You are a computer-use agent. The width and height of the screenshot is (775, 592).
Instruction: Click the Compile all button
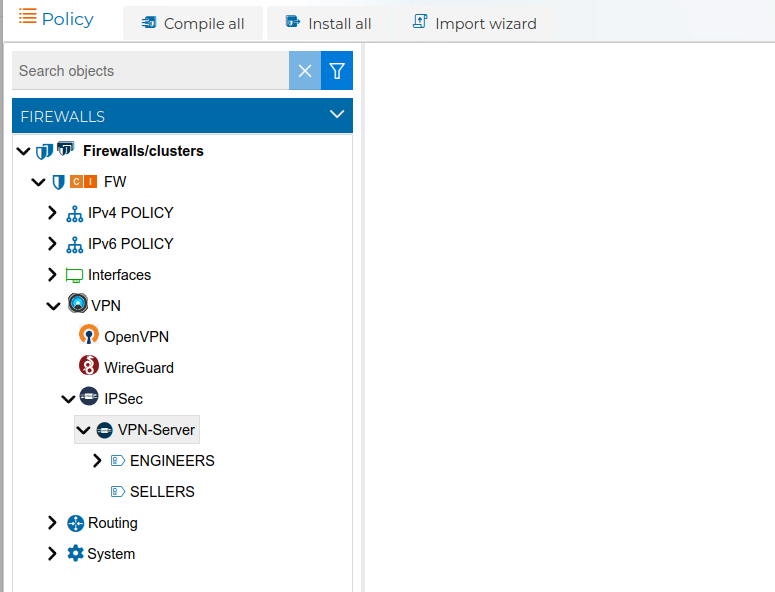click(x=193, y=23)
